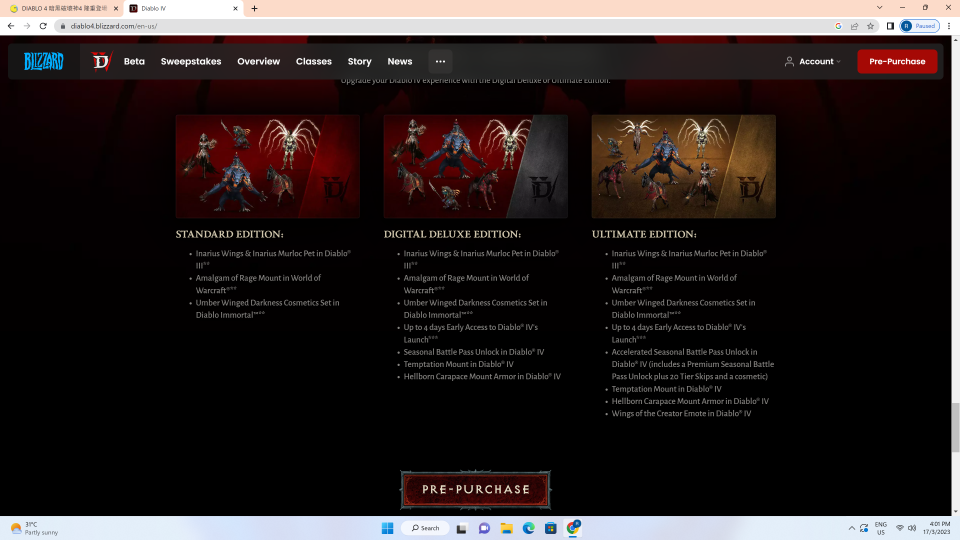Click the DIGITAL DELUXE EDITION heading
The height and width of the screenshot is (540, 960).
point(452,234)
